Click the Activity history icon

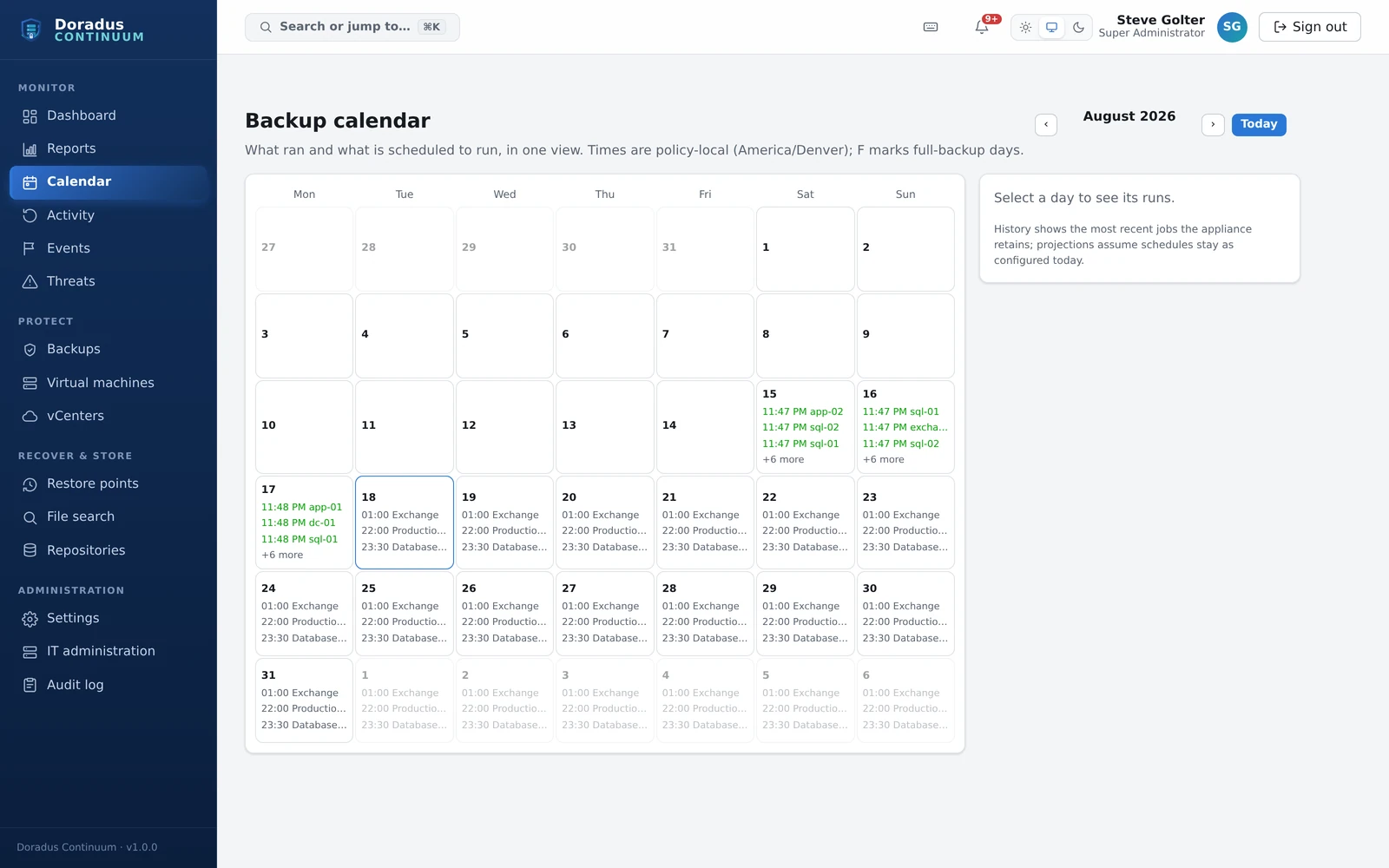[x=30, y=215]
